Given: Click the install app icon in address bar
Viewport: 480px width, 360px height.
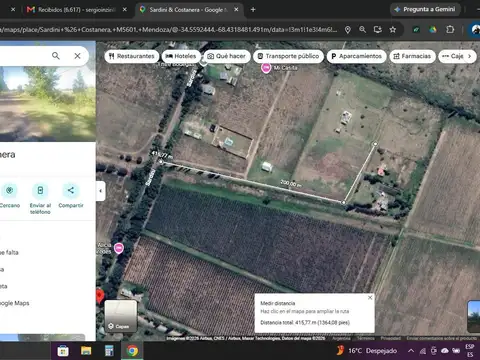Looking at the screenshot, I should point(378,30).
